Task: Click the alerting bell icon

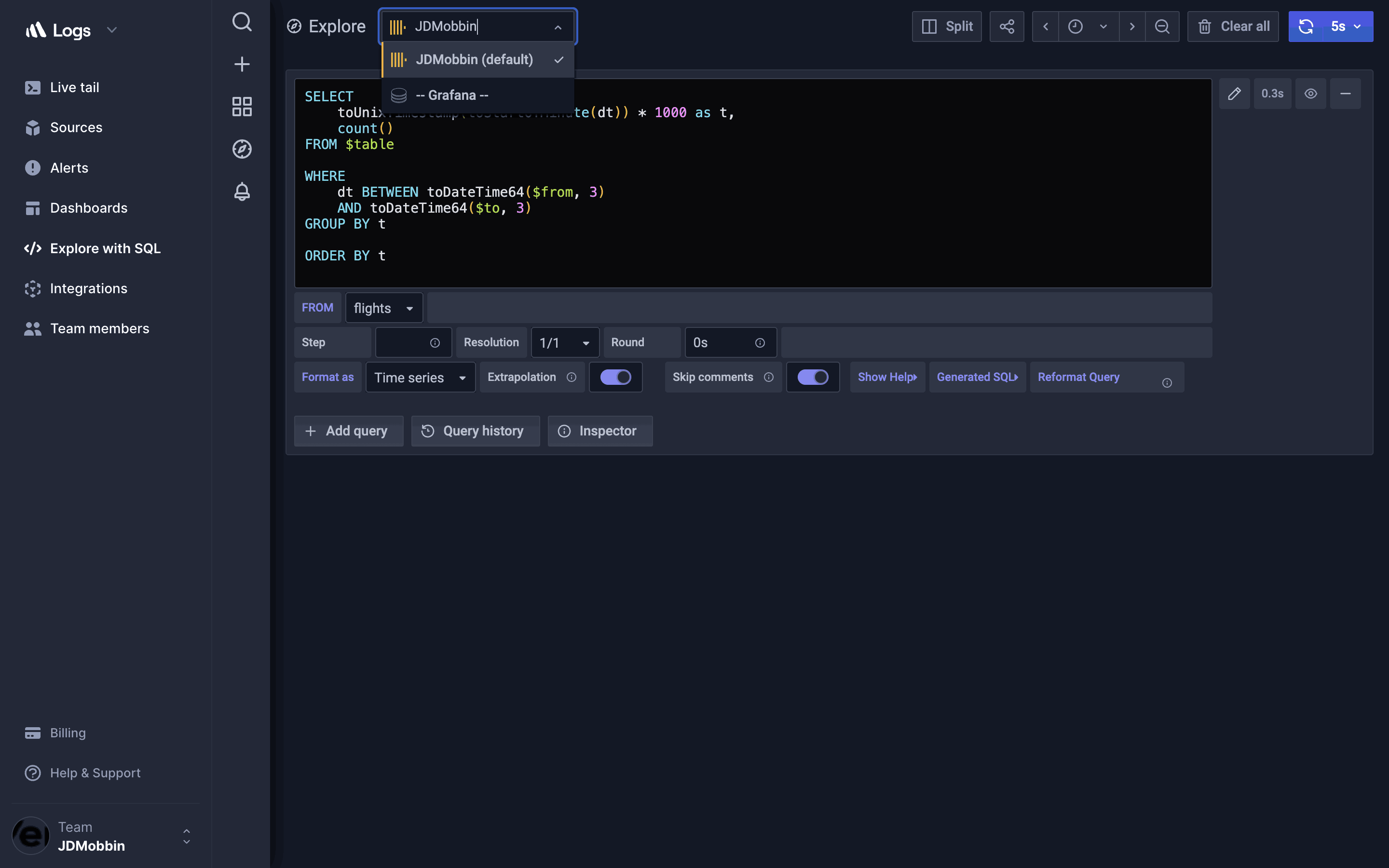Action: [x=242, y=191]
